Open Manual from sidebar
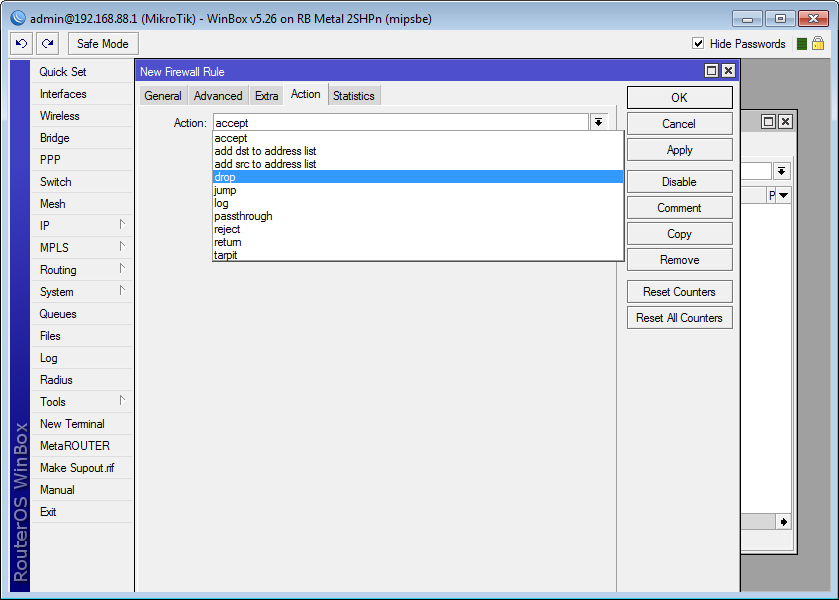The image size is (839, 600). pos(82,490)
